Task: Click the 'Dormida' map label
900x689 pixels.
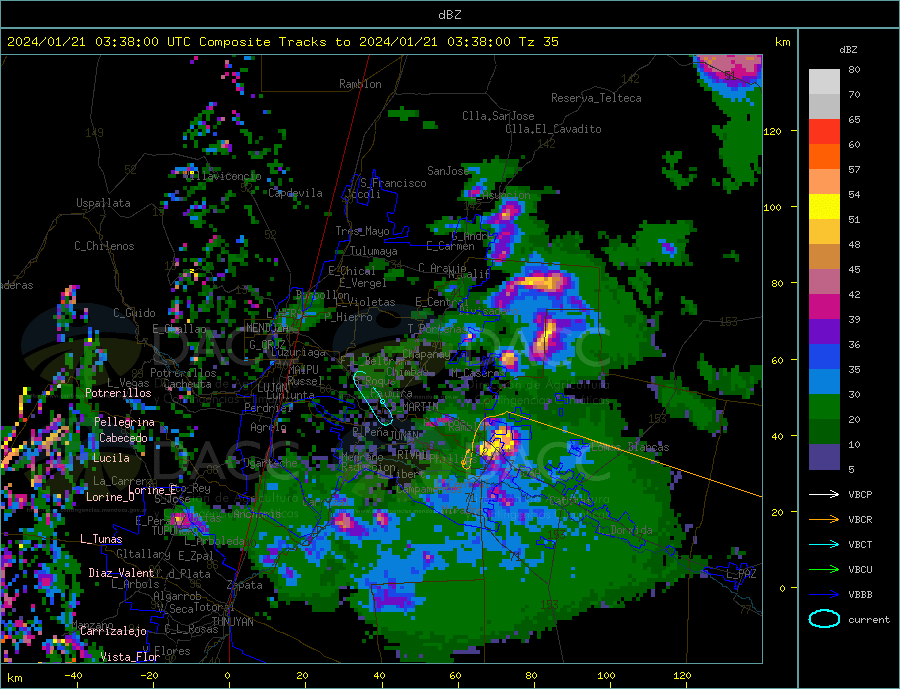Action: [x=631, y=530]
